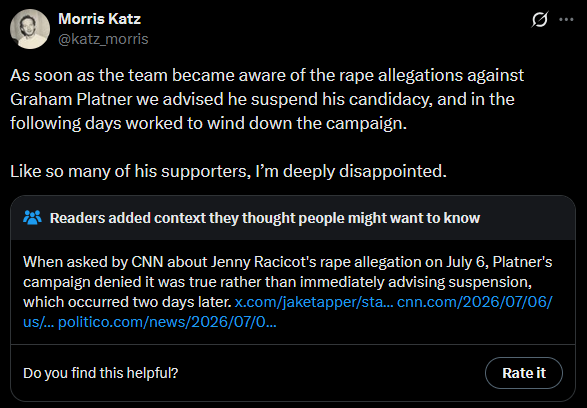Open the x.com/jaketapper status link
This screenshot has width=587, height=408.
point(314,302)
